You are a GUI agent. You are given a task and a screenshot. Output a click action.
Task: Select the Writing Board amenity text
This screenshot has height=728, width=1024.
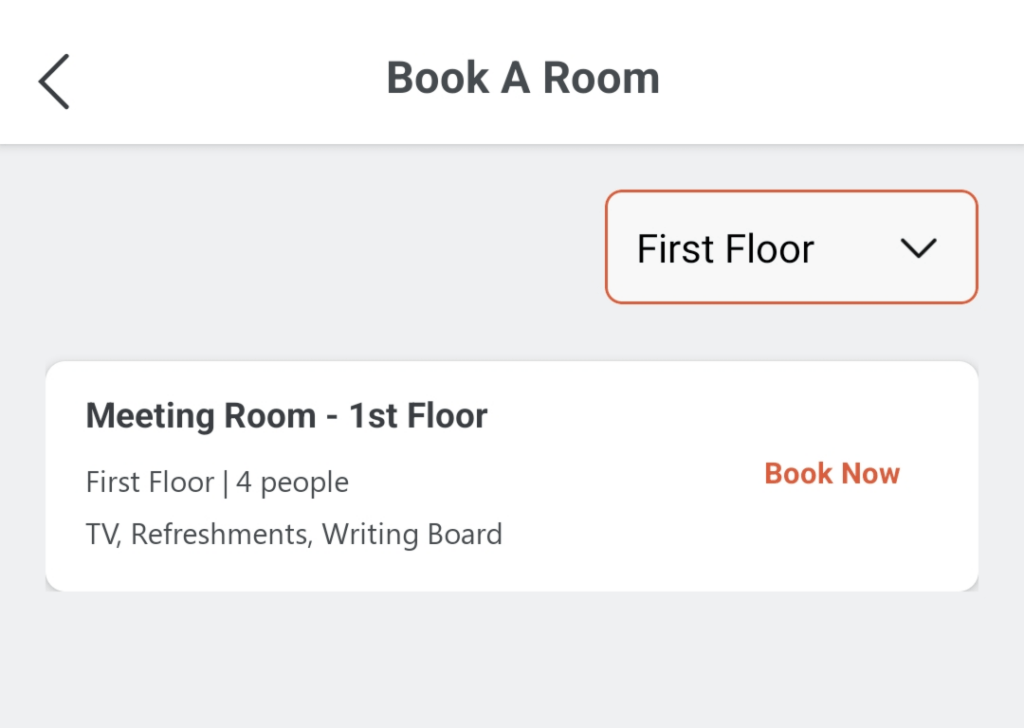[x=412, y=534]
